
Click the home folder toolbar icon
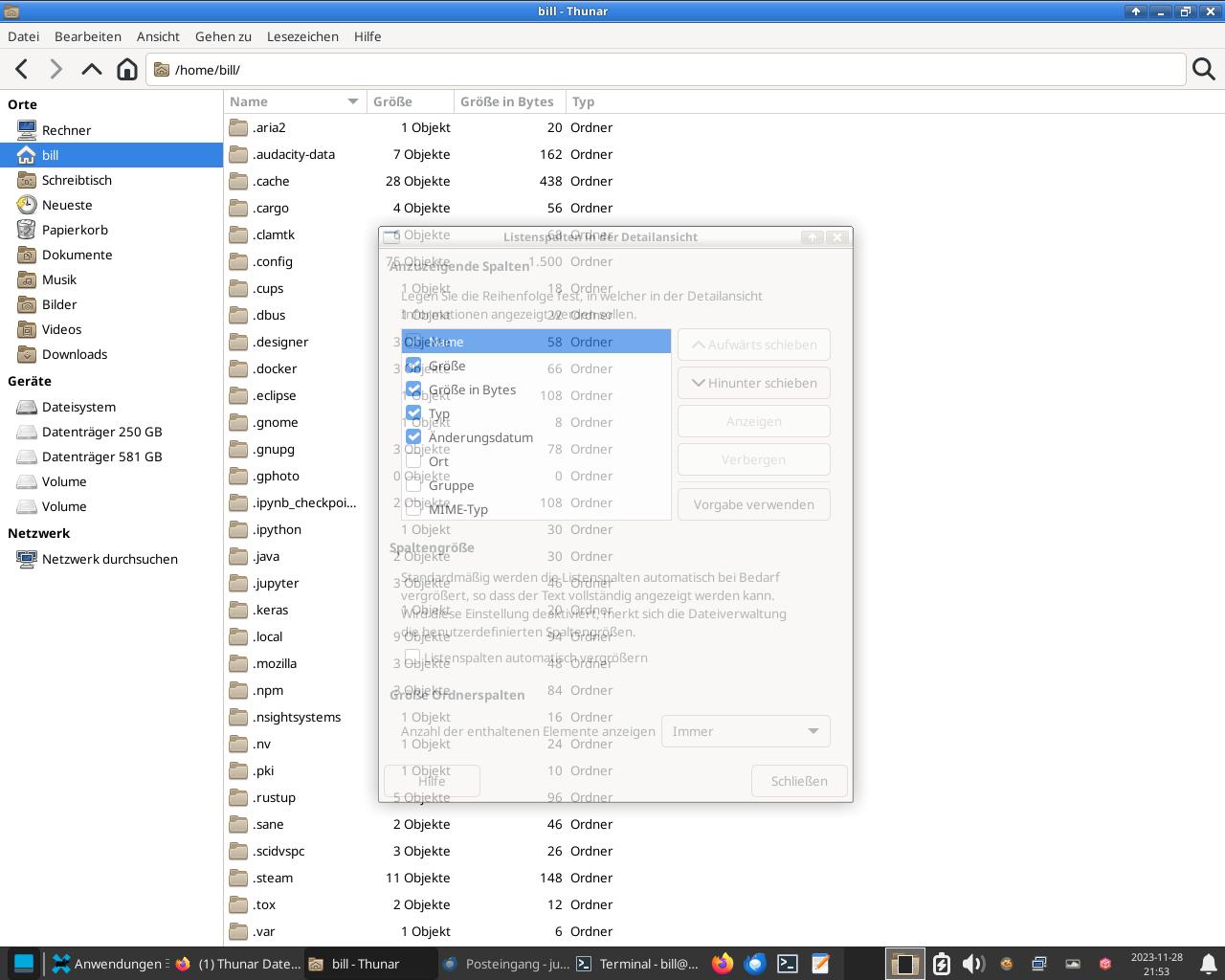tap(126, 69)
